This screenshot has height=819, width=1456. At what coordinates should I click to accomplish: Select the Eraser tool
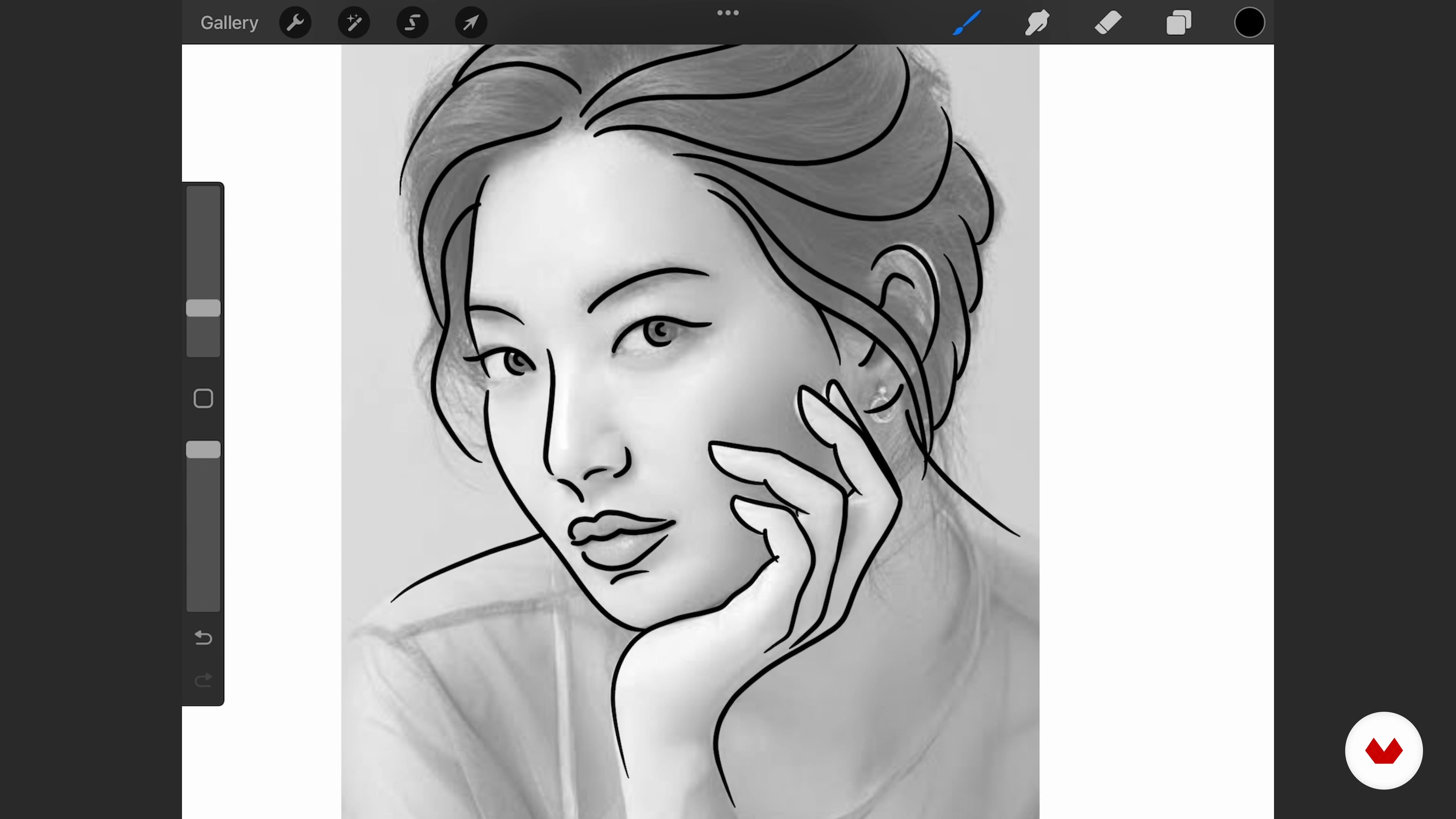1108,23
